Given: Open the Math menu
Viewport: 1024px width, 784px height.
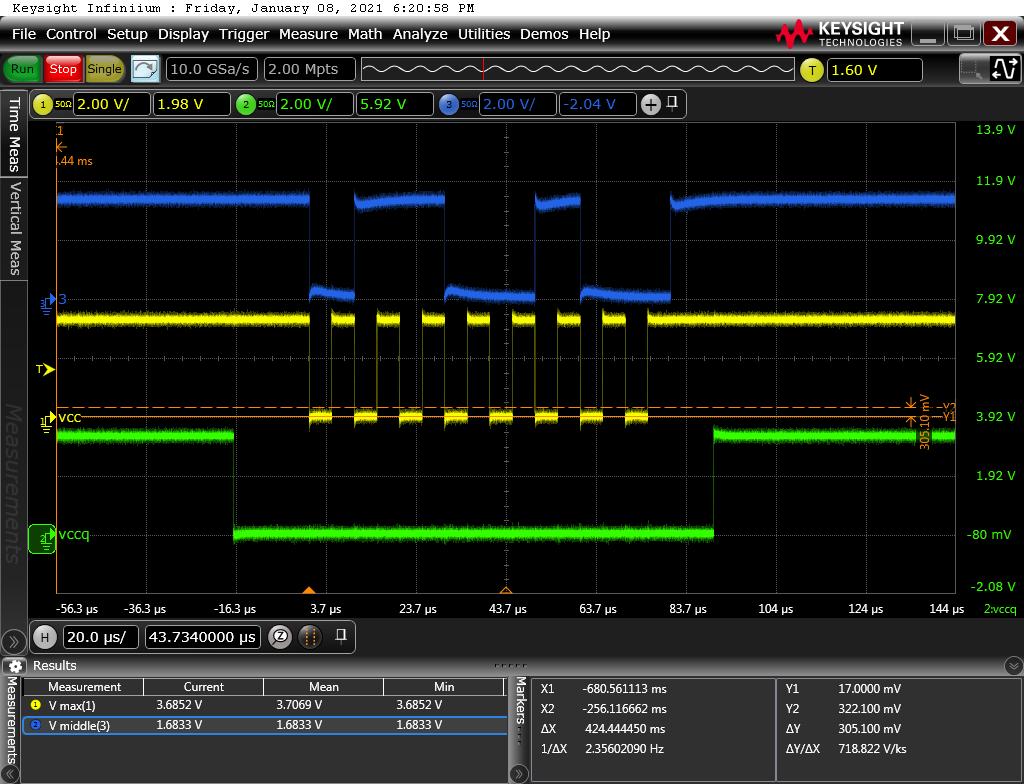Looking at the screenshot, I should pos(365,34).
